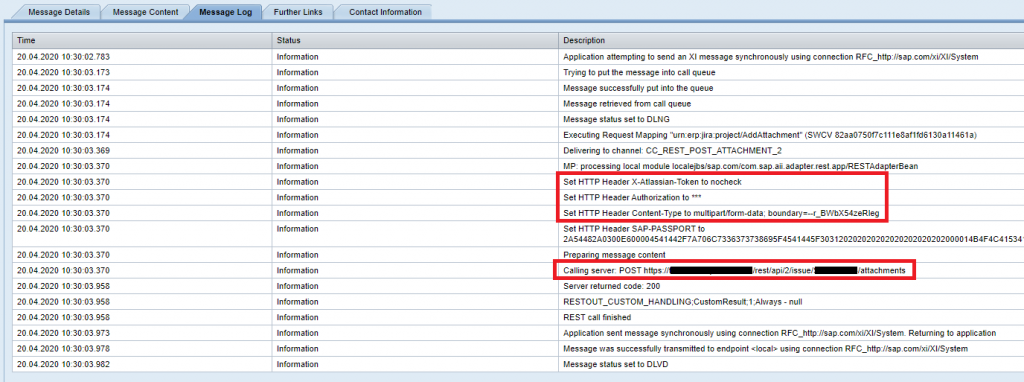The image size is (1024, 382).
Task: Switch to the Message Details tab
Action: pos(59,12)
